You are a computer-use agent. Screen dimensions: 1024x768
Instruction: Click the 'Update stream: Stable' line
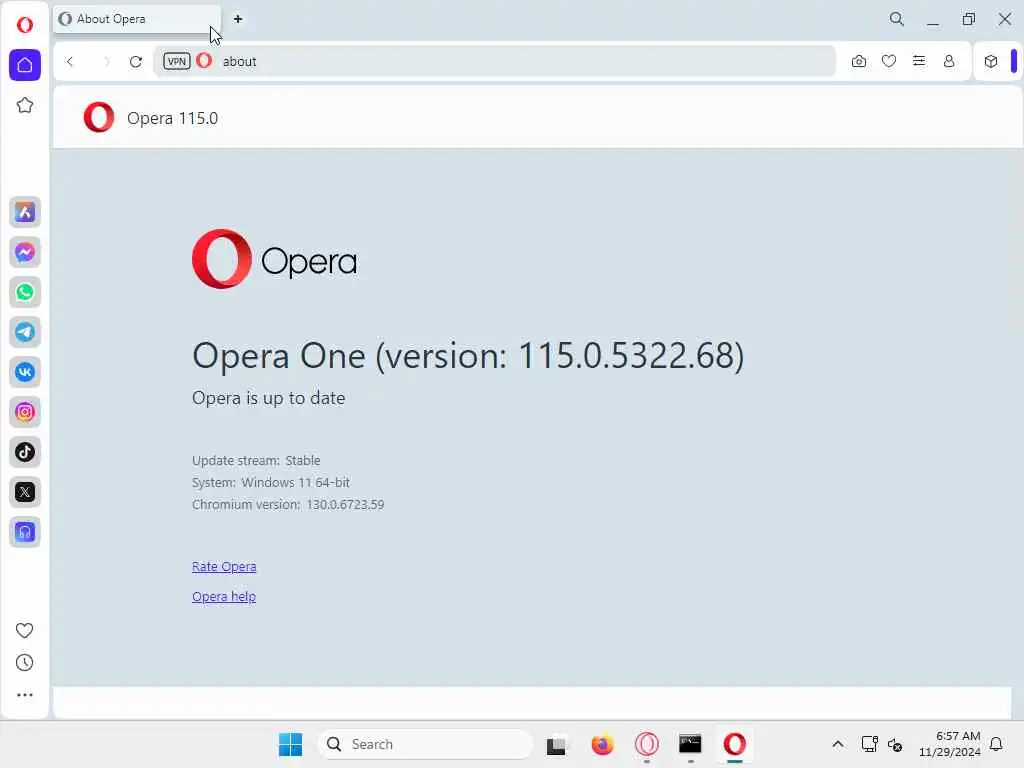(x=256, y=460)
